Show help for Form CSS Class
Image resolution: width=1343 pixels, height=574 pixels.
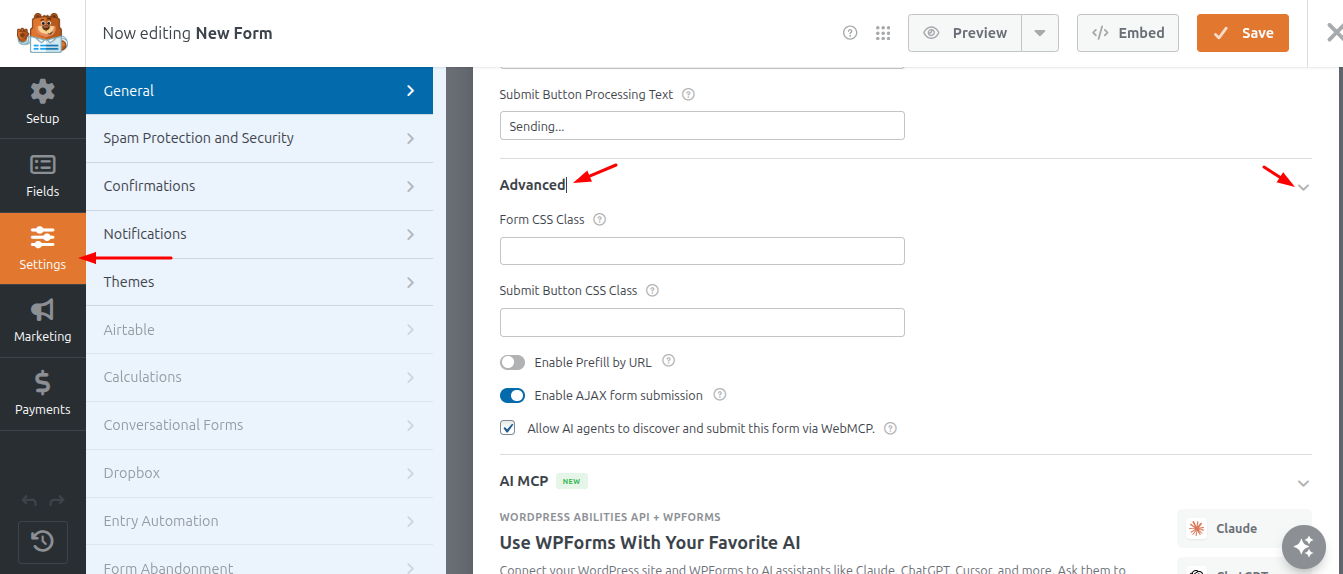click(600, 219)
